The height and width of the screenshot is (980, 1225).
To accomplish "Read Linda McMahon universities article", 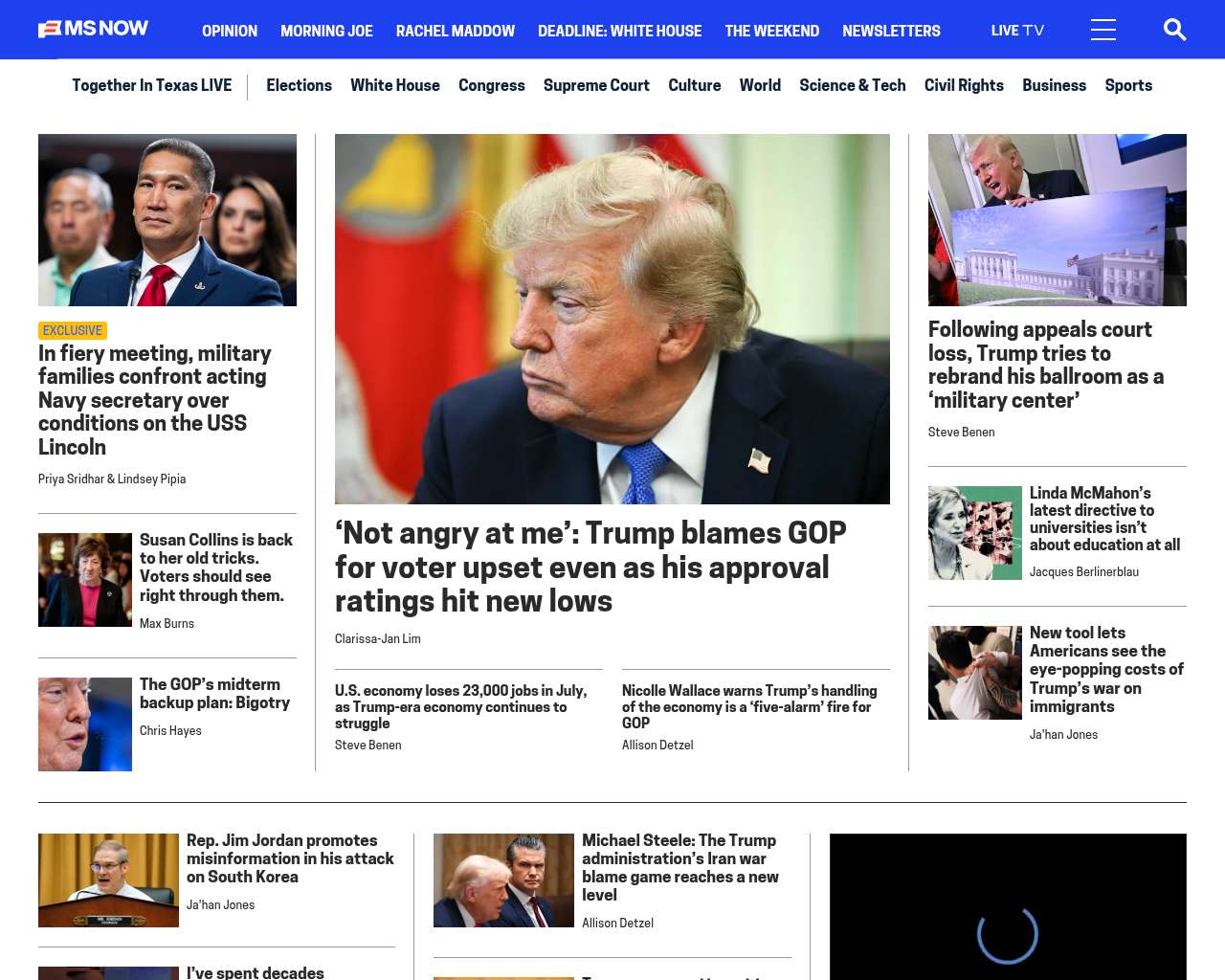I will [1104, 519].
